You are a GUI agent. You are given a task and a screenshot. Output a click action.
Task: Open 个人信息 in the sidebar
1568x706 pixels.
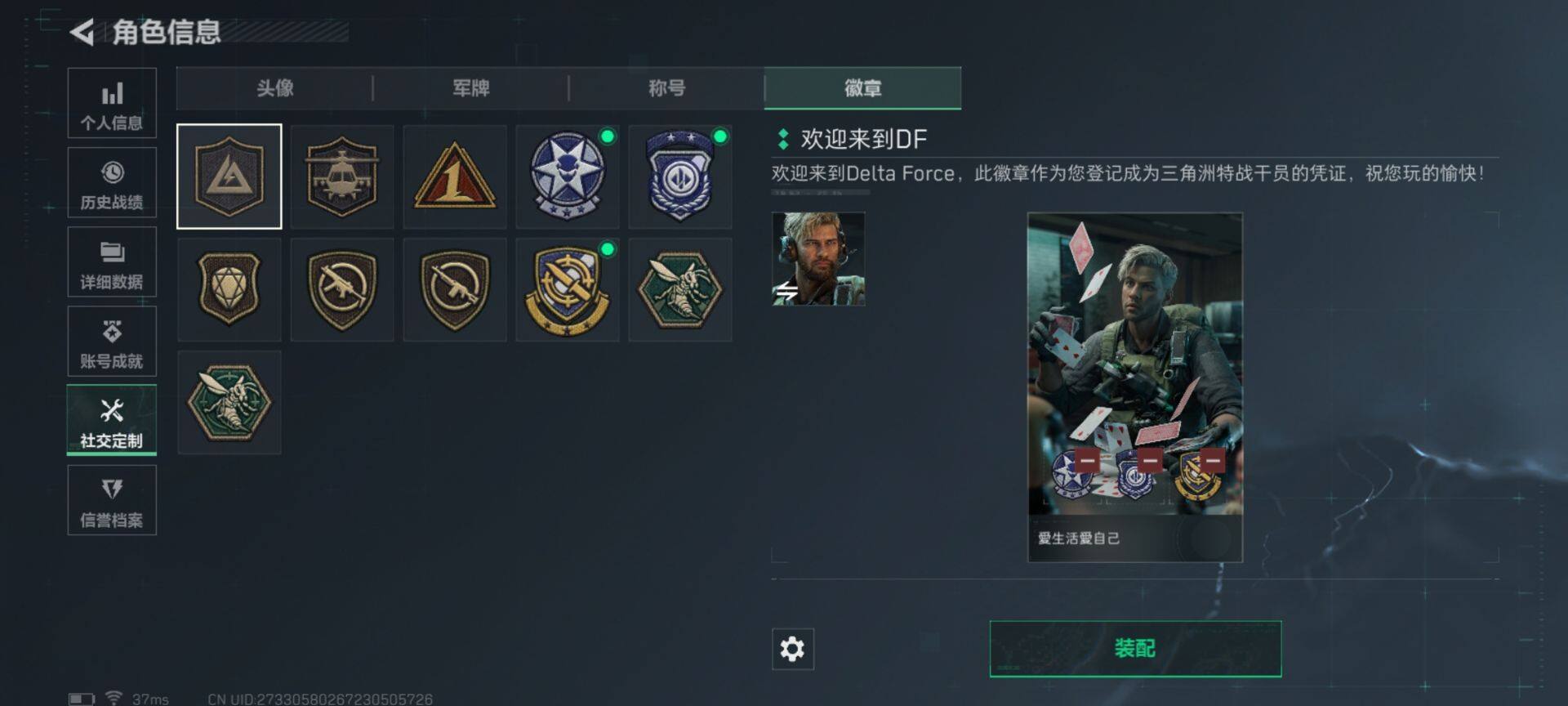point(112,103)
